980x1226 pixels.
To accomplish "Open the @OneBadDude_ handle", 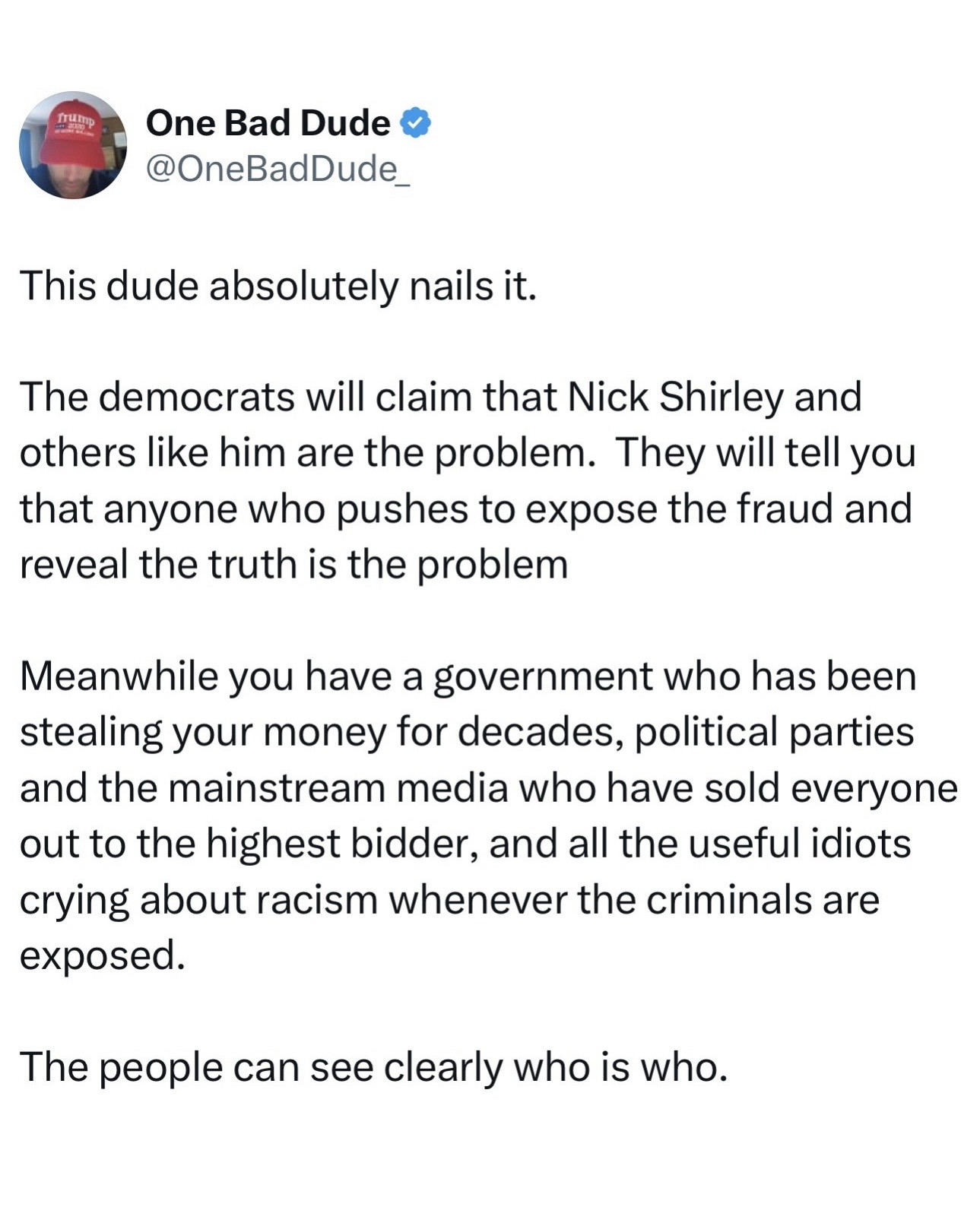I will 278,169.
